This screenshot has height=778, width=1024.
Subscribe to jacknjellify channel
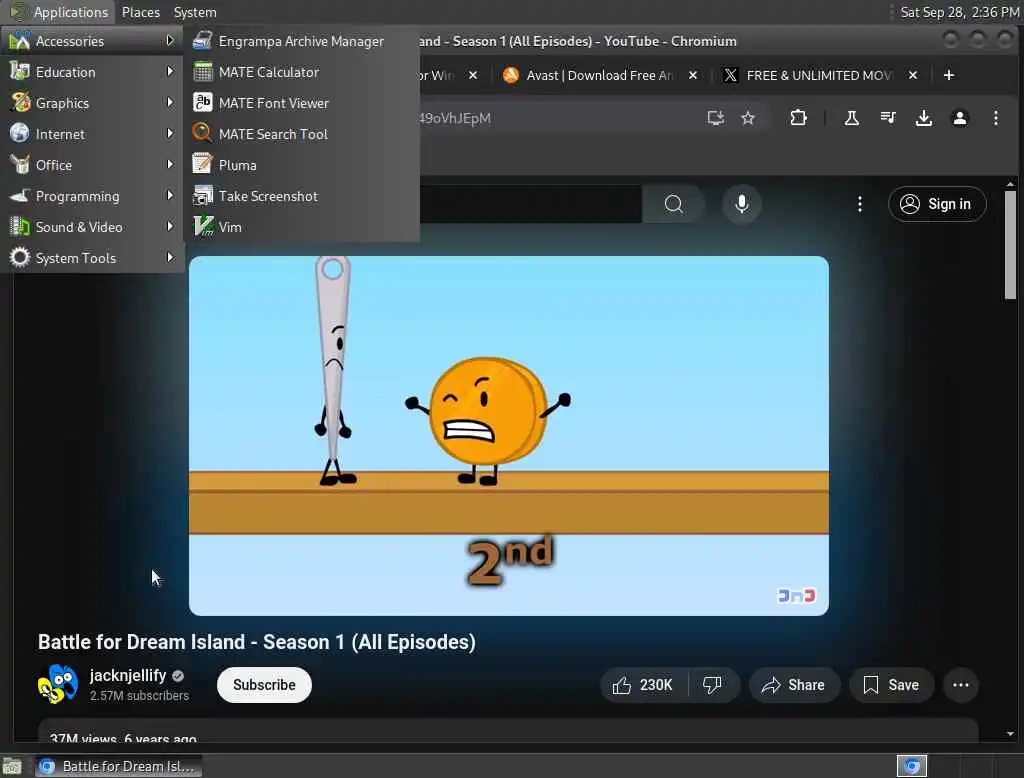[264, 685]
